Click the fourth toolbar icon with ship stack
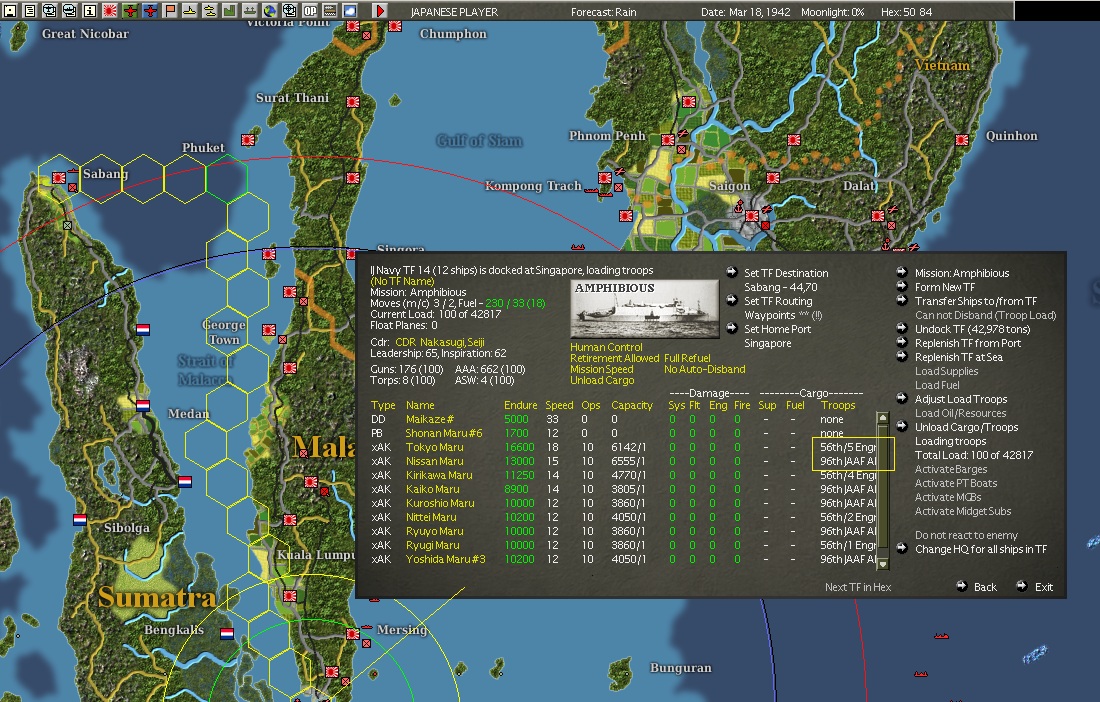 coord(69,11)
